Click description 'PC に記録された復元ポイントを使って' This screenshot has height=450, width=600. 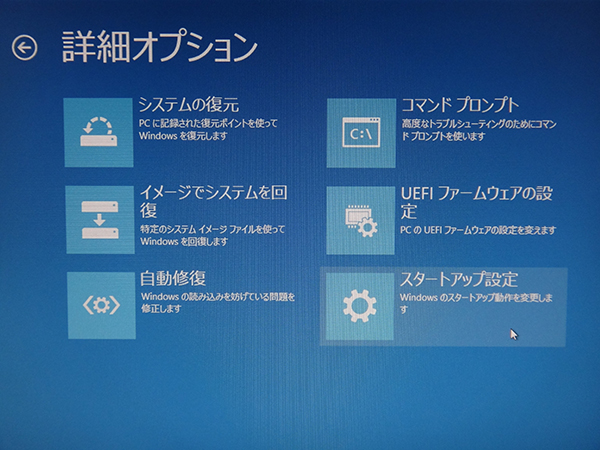point(208,123)
